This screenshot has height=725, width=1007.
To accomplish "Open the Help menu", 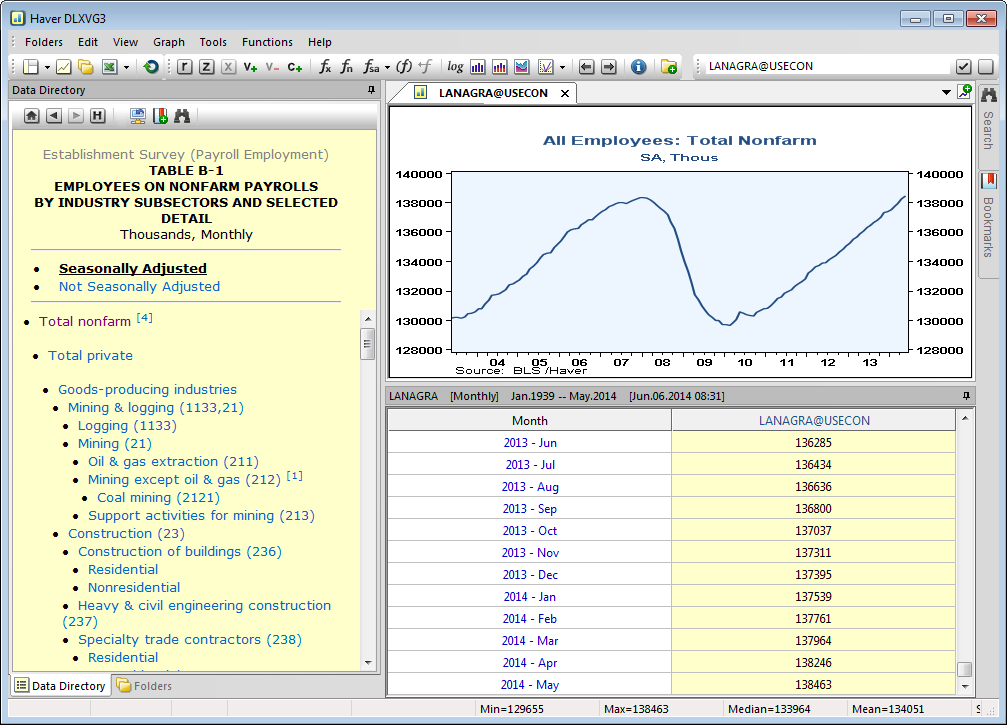I will (x=320, y=42).
